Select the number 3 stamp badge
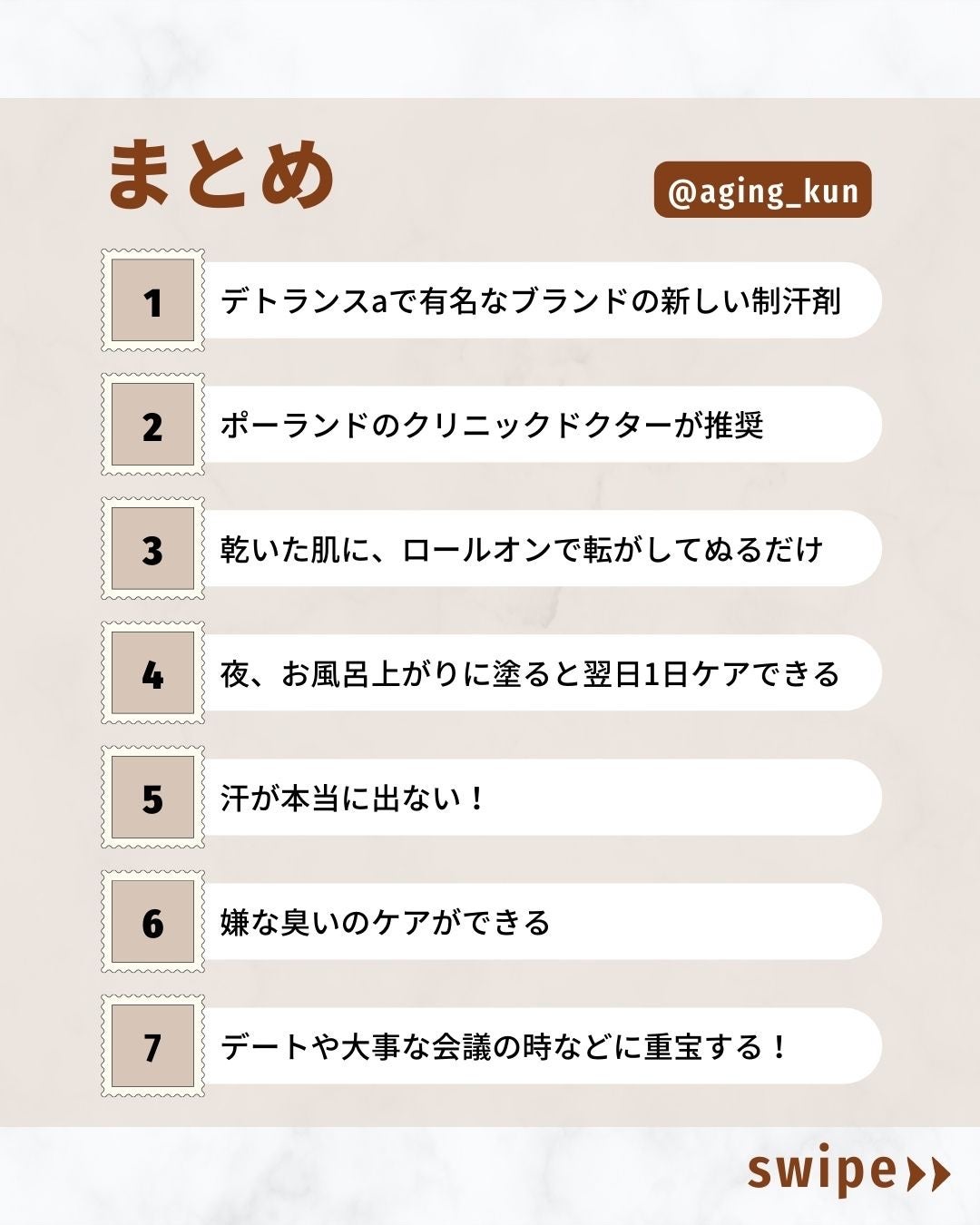Image resolution: width=980 pixels, height=1225 pixels. pos(152,550)
